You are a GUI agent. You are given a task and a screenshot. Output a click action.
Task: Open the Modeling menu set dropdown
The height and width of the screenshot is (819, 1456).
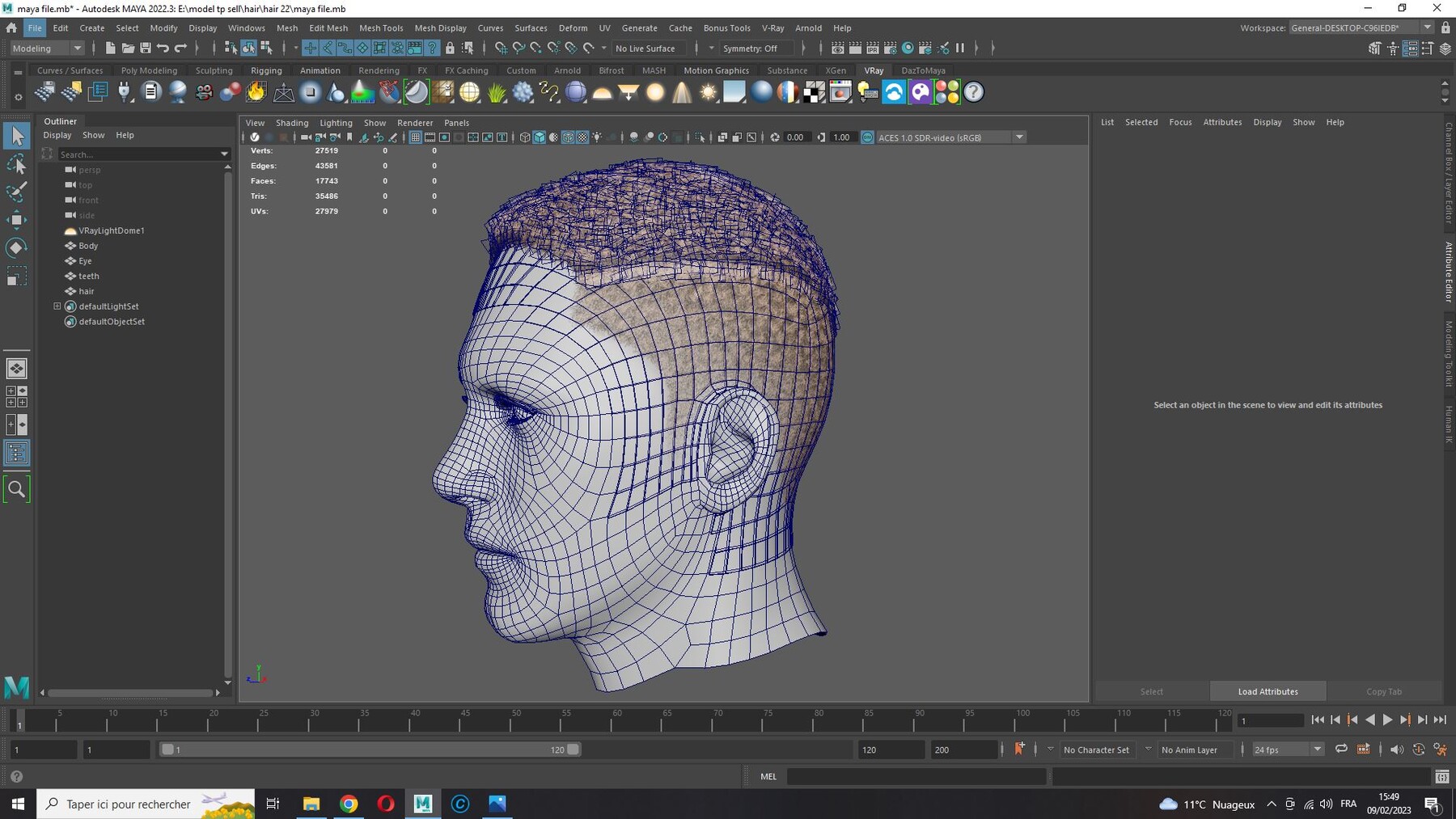[47, 49]
